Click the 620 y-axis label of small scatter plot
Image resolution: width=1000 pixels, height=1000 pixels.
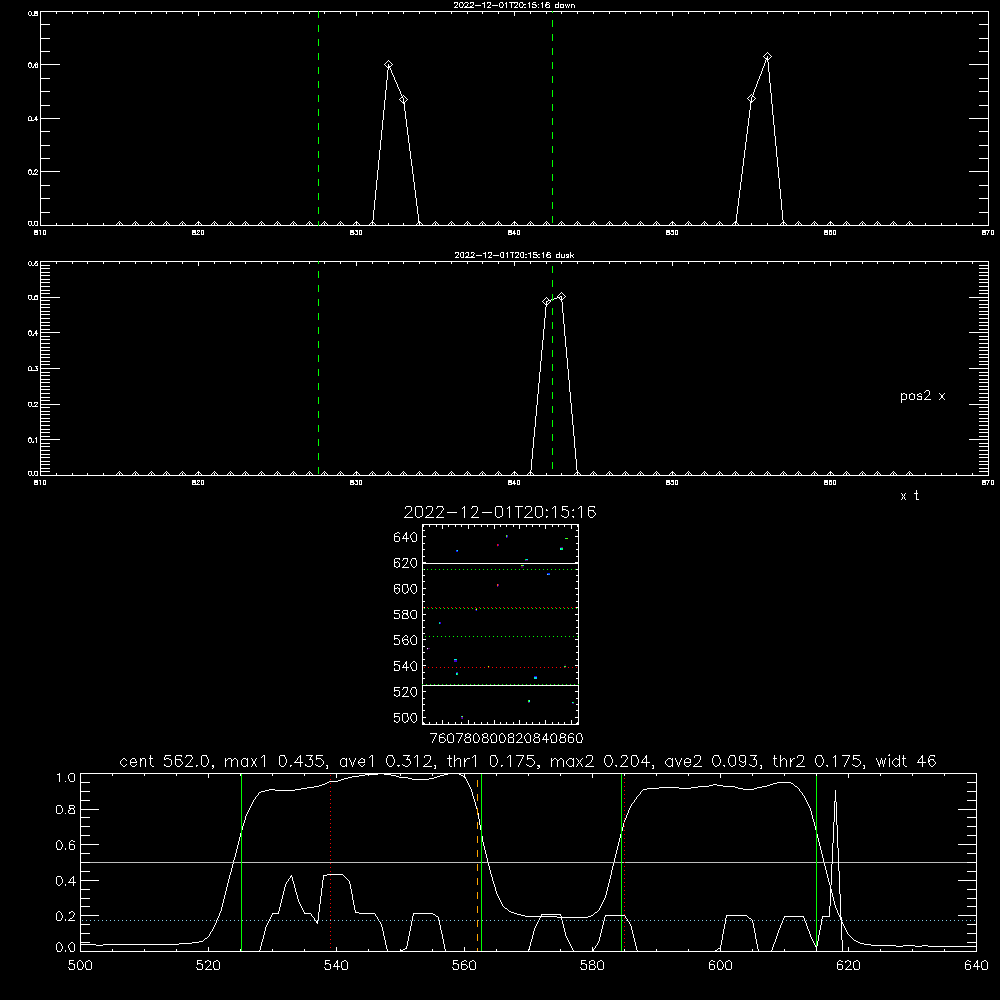point(406,563)
